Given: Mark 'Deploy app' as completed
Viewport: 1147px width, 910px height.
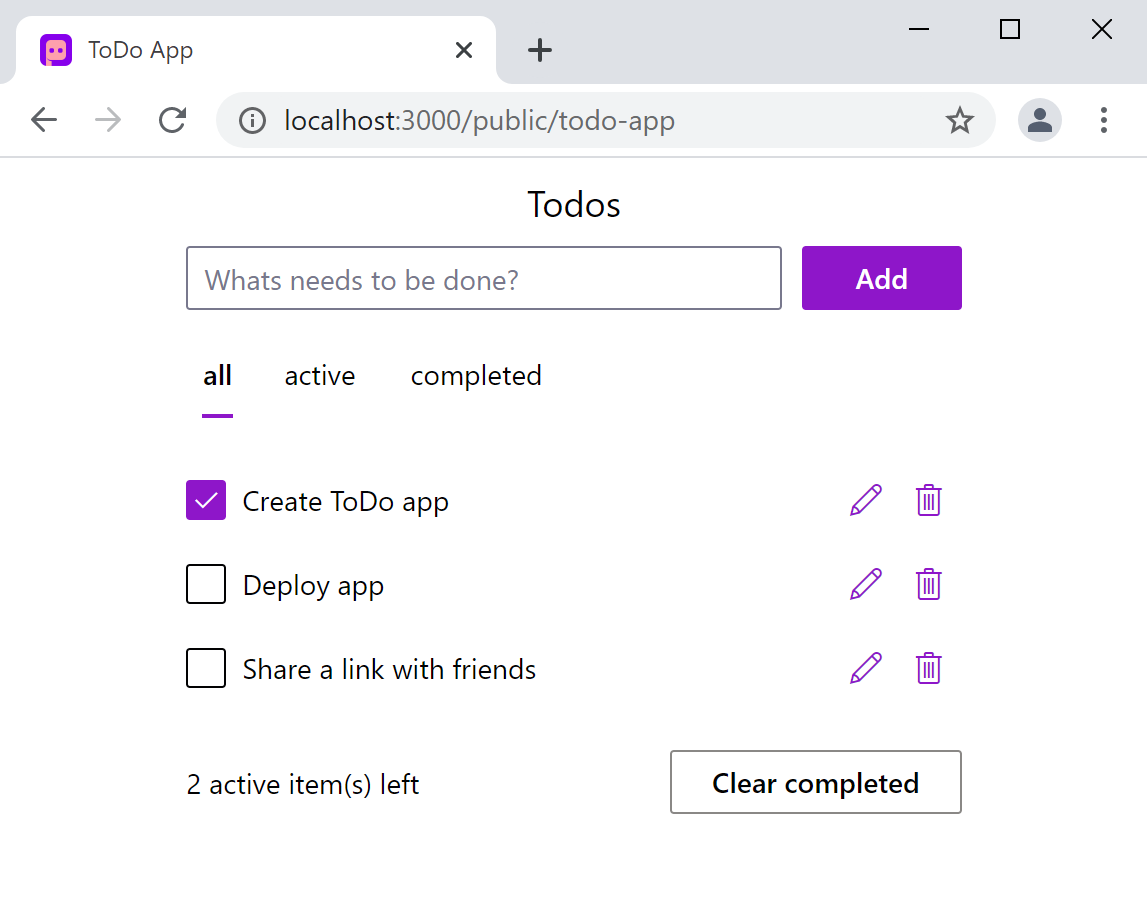Looking at the screenshot, I should [206, 584].
